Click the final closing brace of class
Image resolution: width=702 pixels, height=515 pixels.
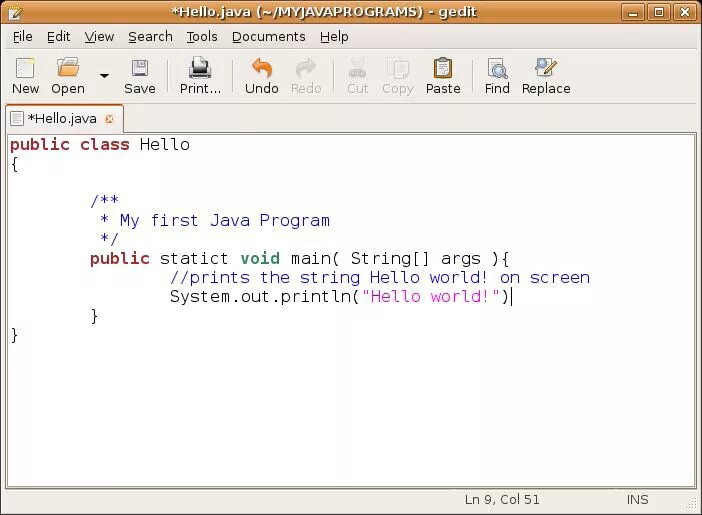pos(14,335)
